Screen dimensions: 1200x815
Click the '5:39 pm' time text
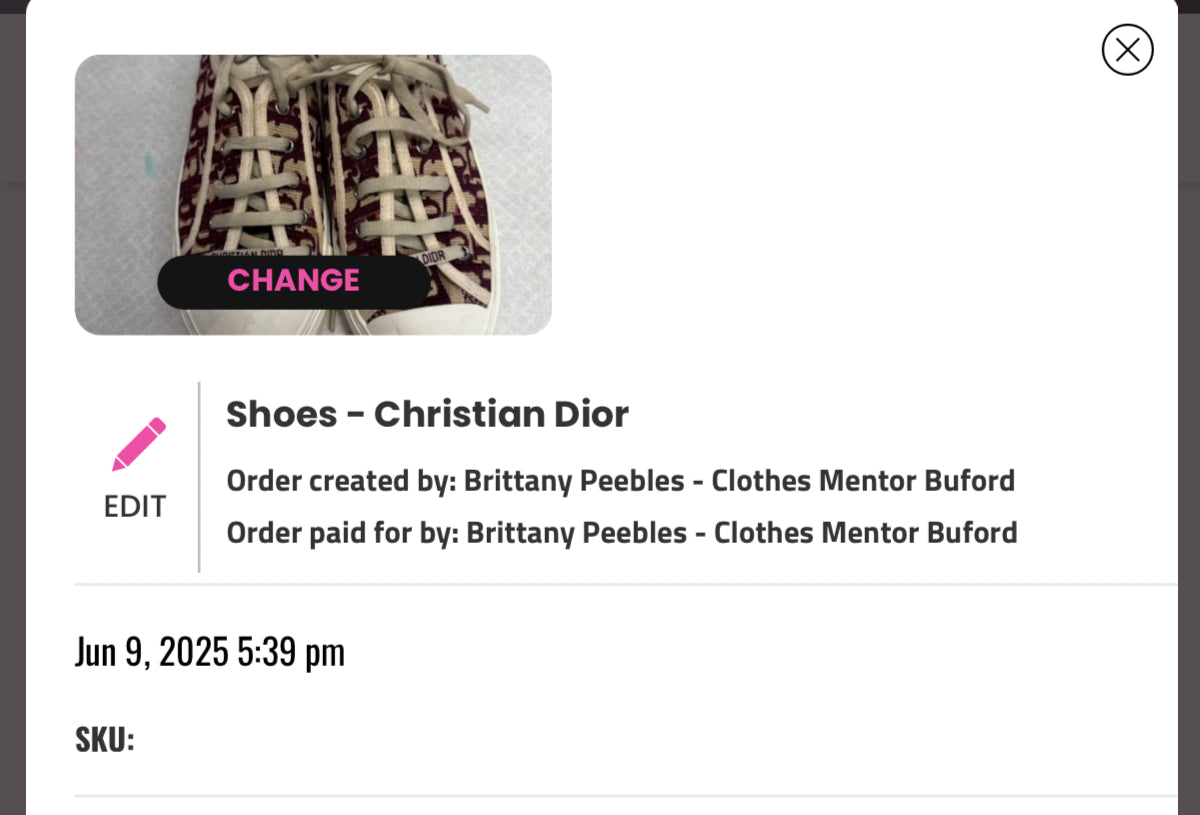(290, 652)
